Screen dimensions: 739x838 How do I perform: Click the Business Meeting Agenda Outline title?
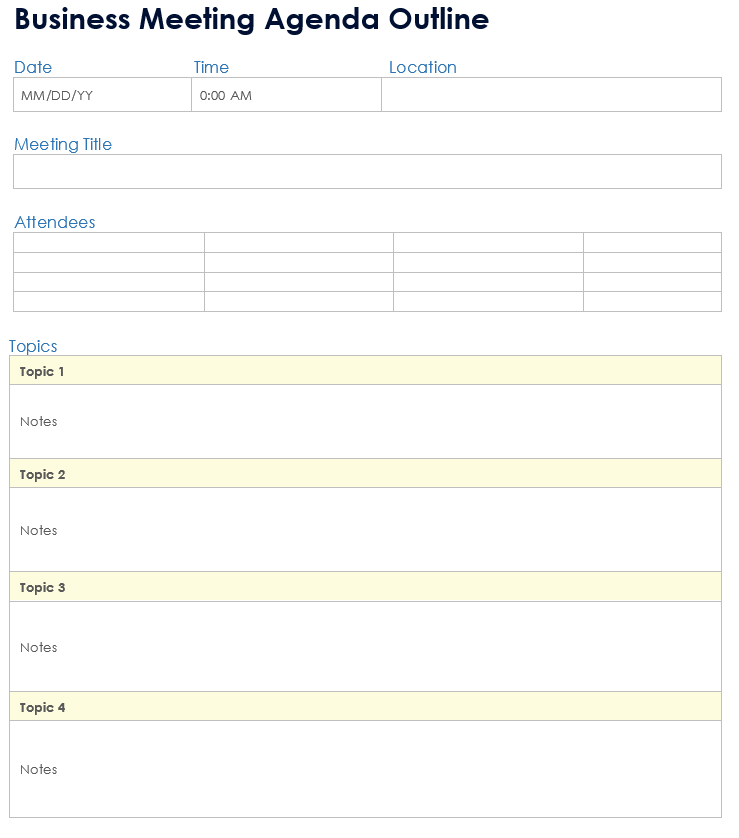[252, 19]
